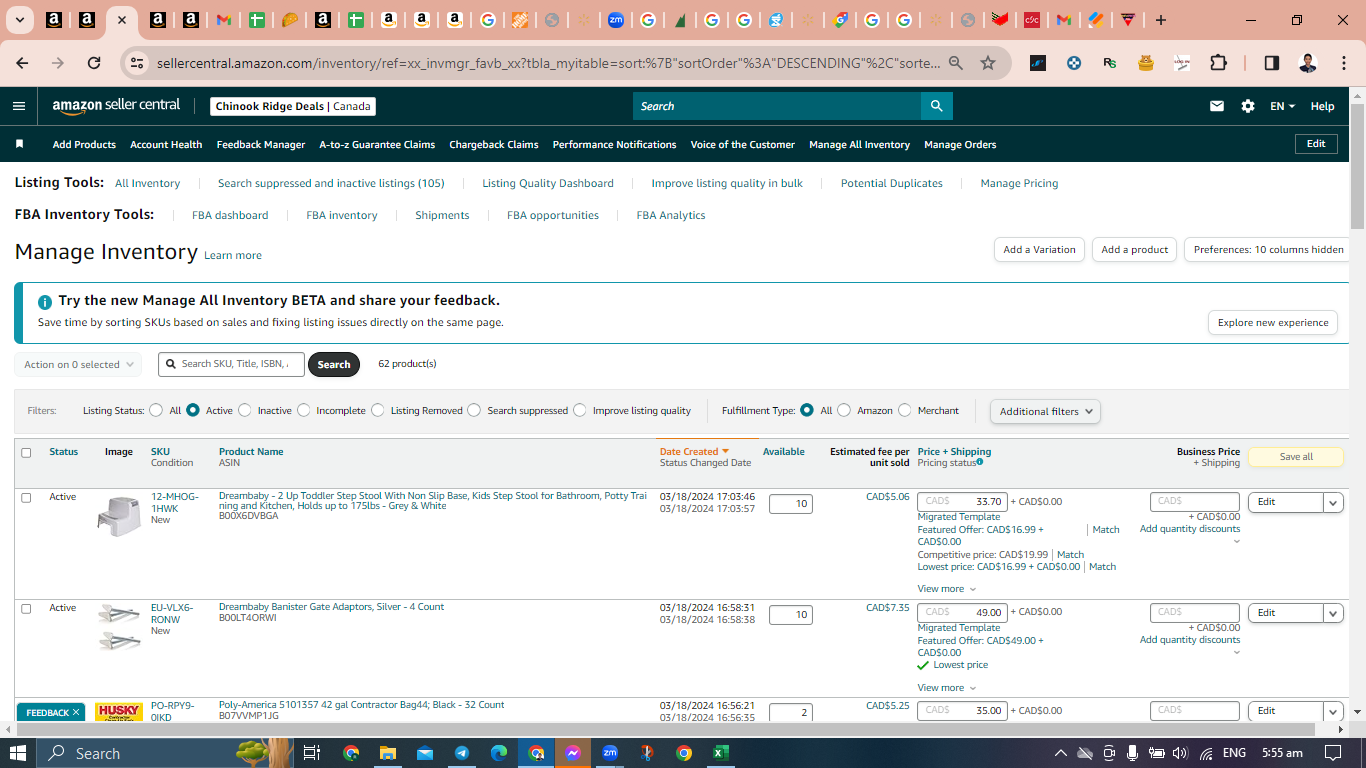The width and height of the screenshot is (1366, 768).
Task: Select Amazon fulfillment type radio
Action: coord(844,410)
